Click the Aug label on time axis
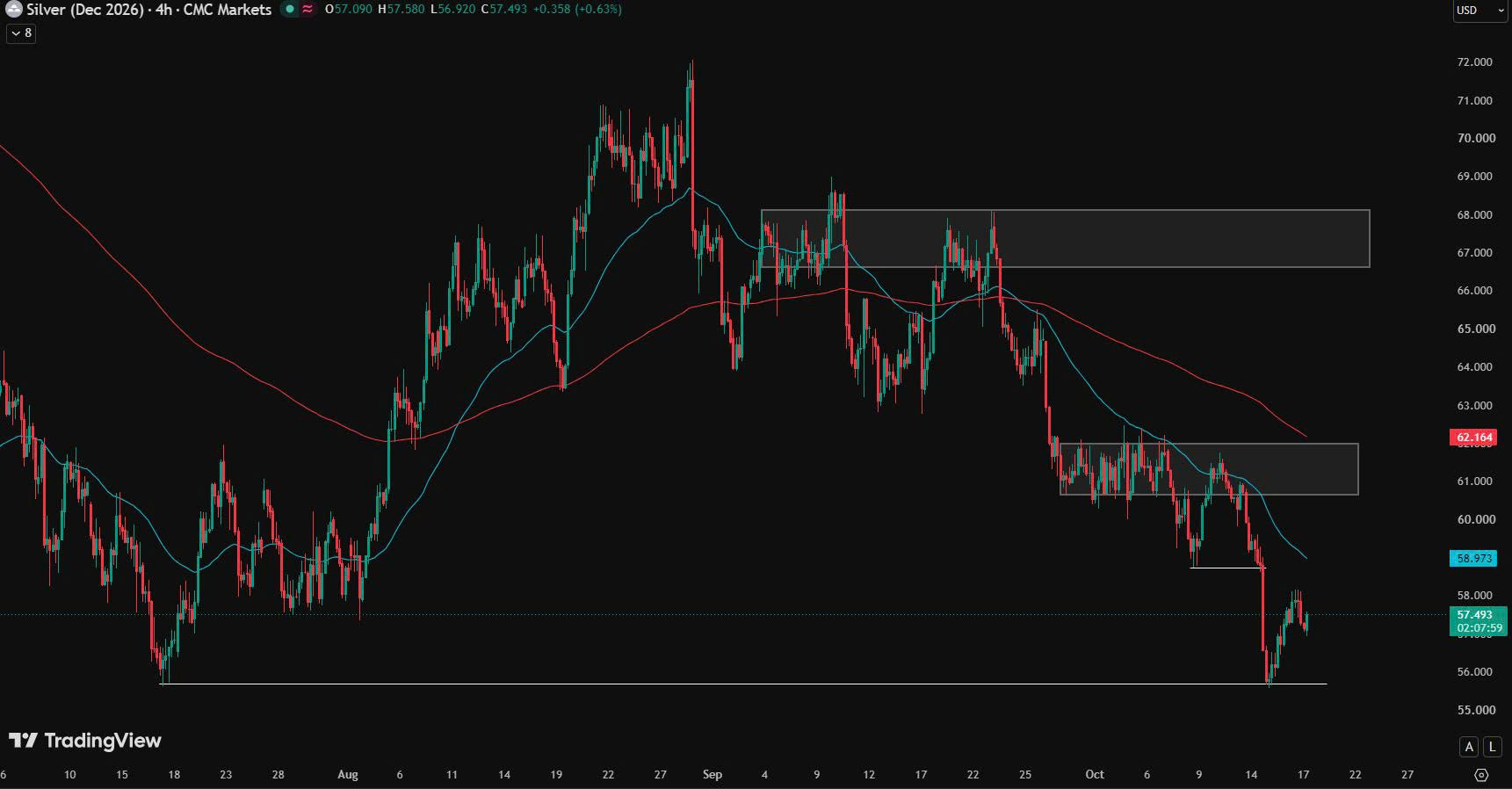The image size is (1512, 789). click(x=348, y=775)
